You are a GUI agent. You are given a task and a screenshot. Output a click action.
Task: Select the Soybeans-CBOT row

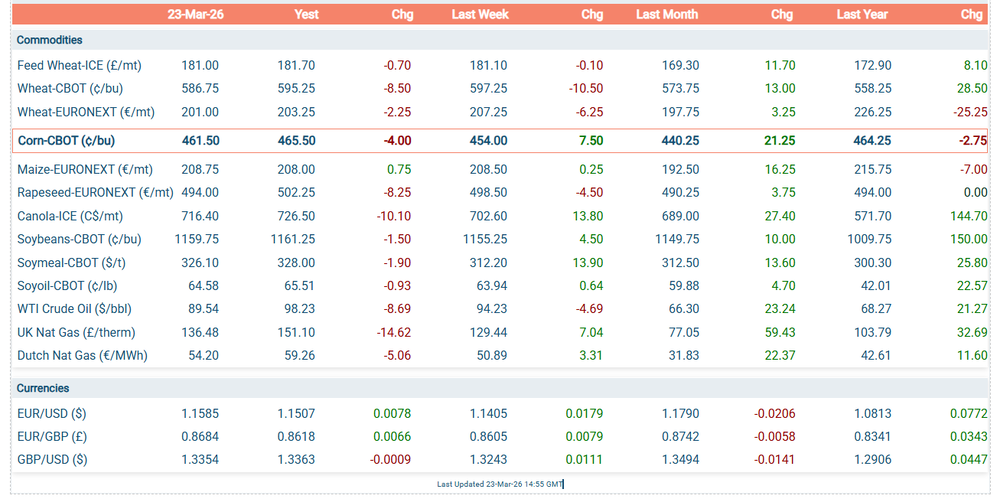500,239
